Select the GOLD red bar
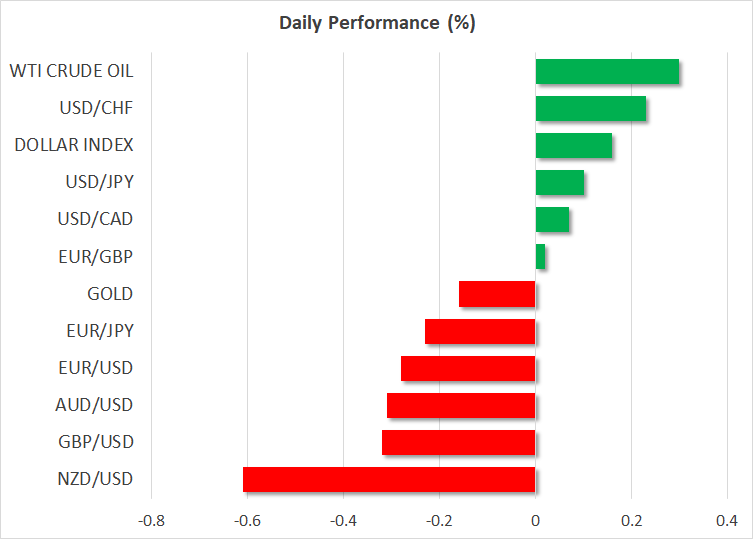Screen dimensions: 753x539 (x=497, y=294)
